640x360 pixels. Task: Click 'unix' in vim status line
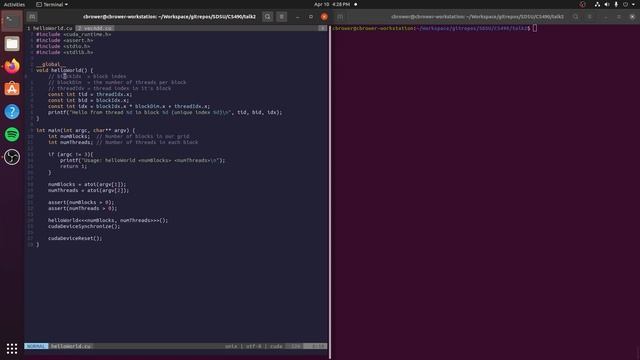tap(231, 346)
